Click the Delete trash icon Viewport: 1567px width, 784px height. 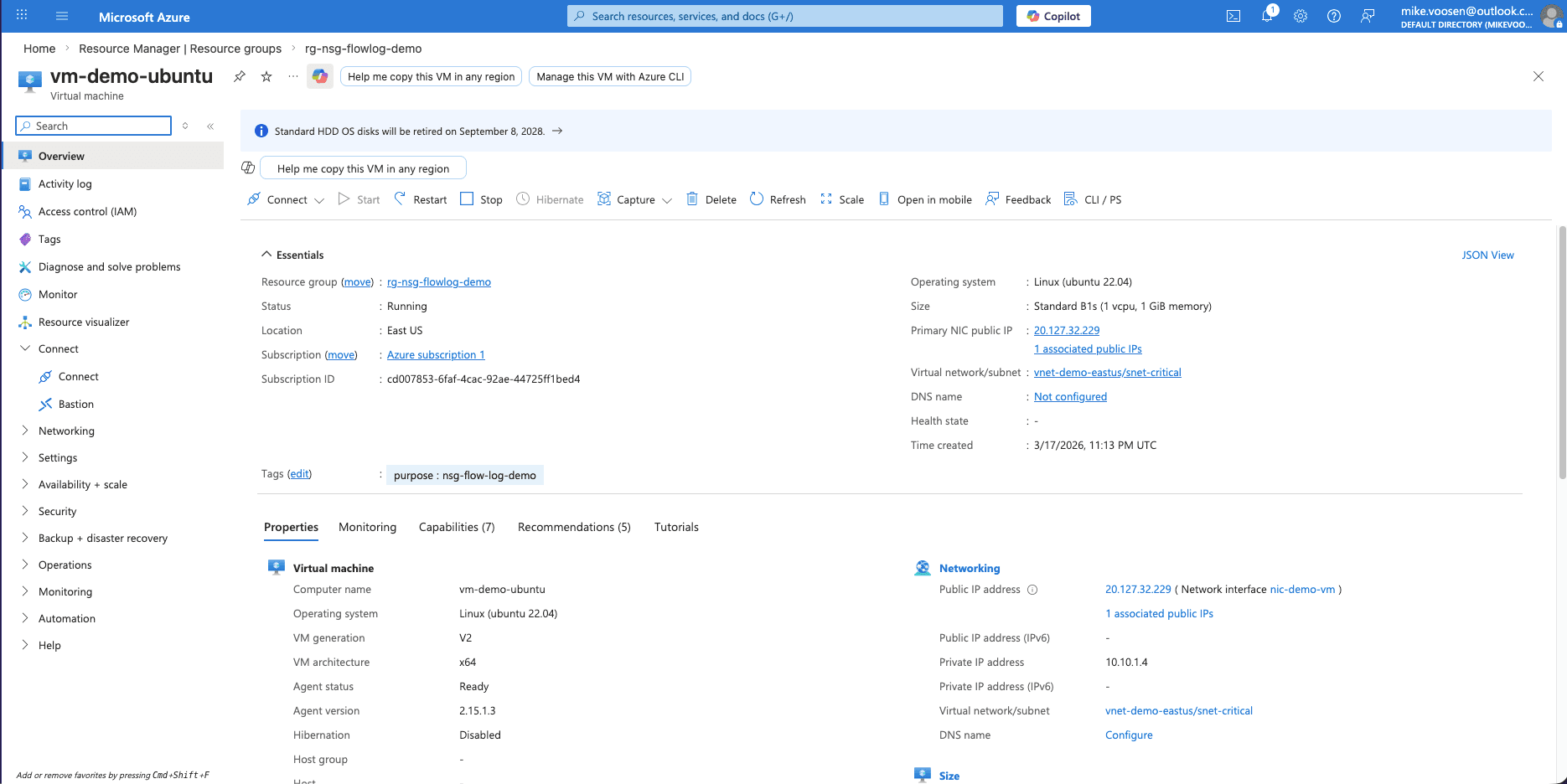click(692, 199)
